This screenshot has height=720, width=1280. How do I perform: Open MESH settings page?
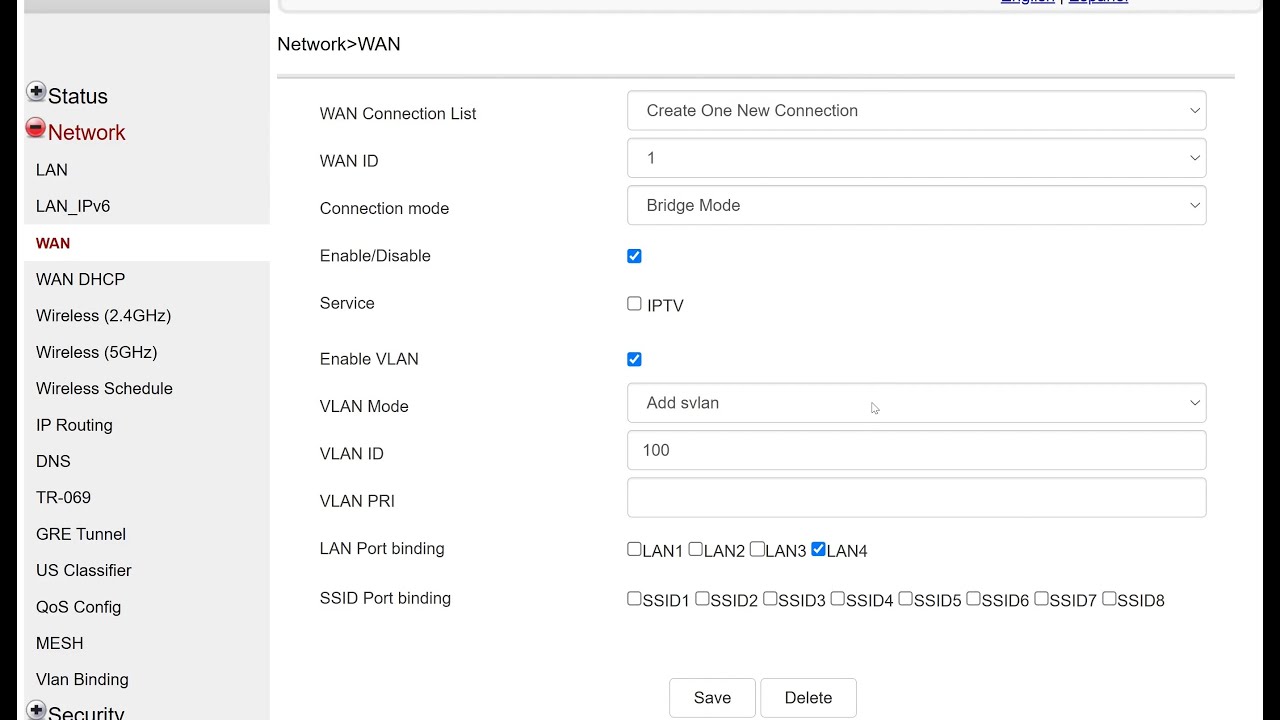(60, 643)
